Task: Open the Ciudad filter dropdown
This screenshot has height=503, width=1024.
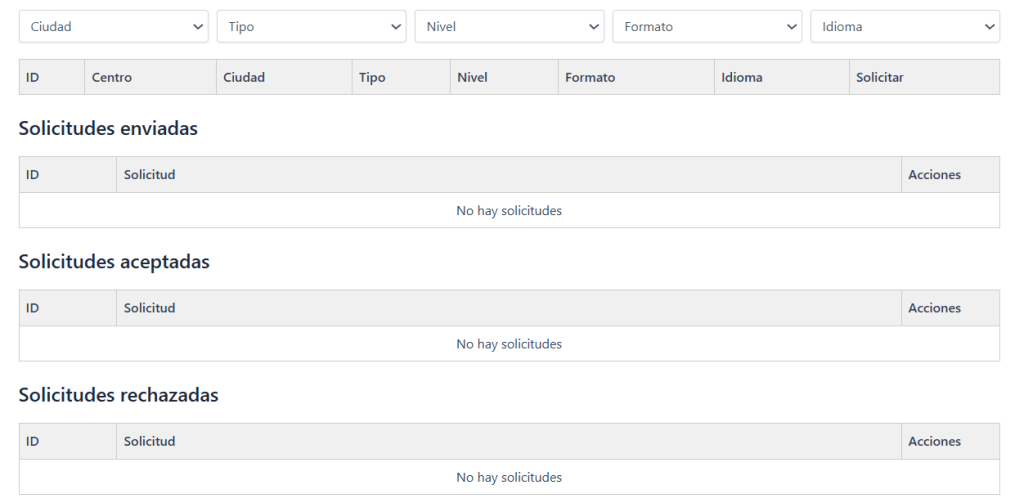Action: 113,27
